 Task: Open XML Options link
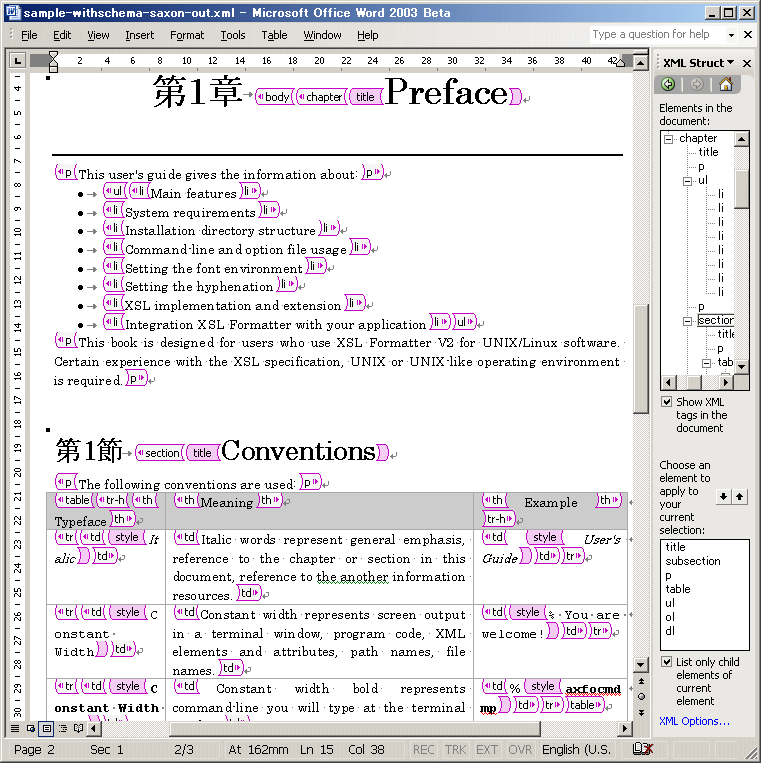[694, 721]
